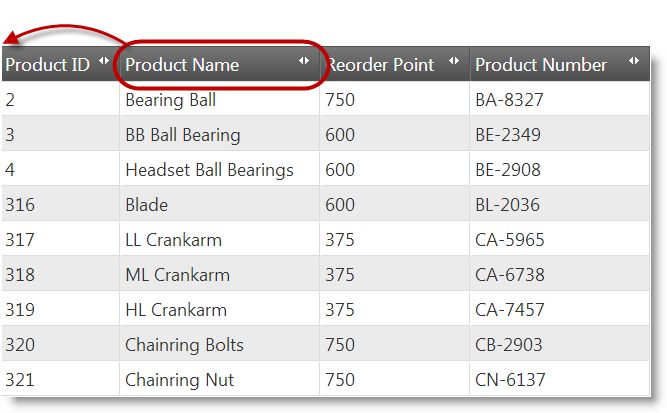Select product number CA-6738 cell

coord(509,275)
